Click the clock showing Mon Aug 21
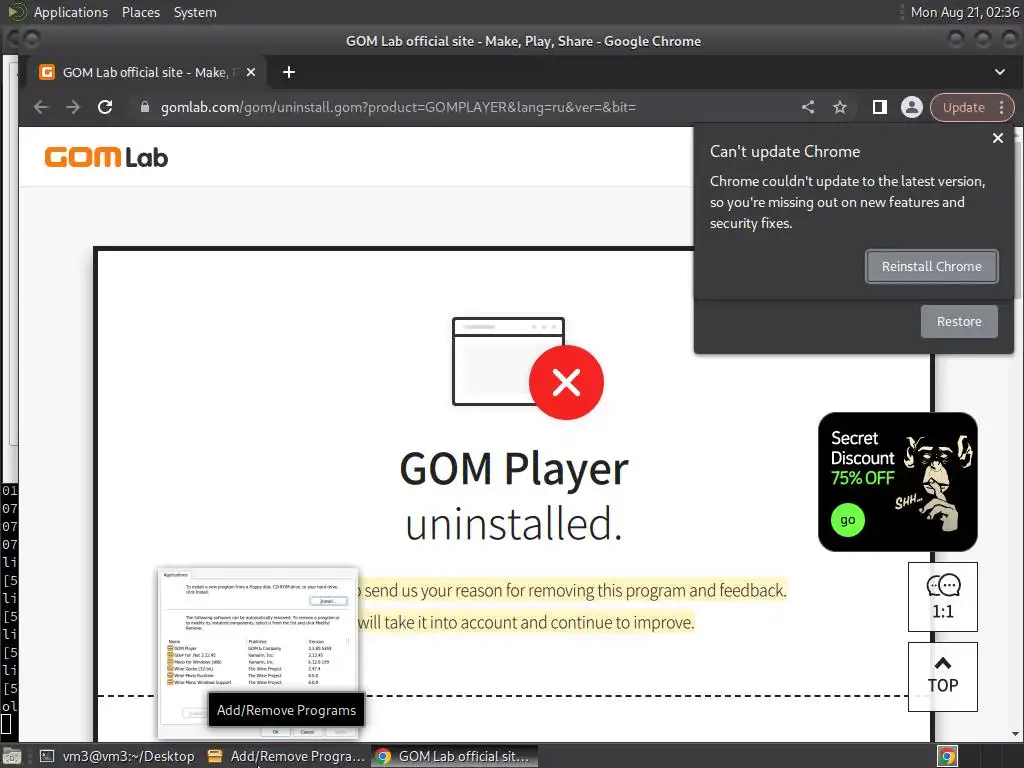1024x768 pixels. pyautogui.click(x=964, y=12)
